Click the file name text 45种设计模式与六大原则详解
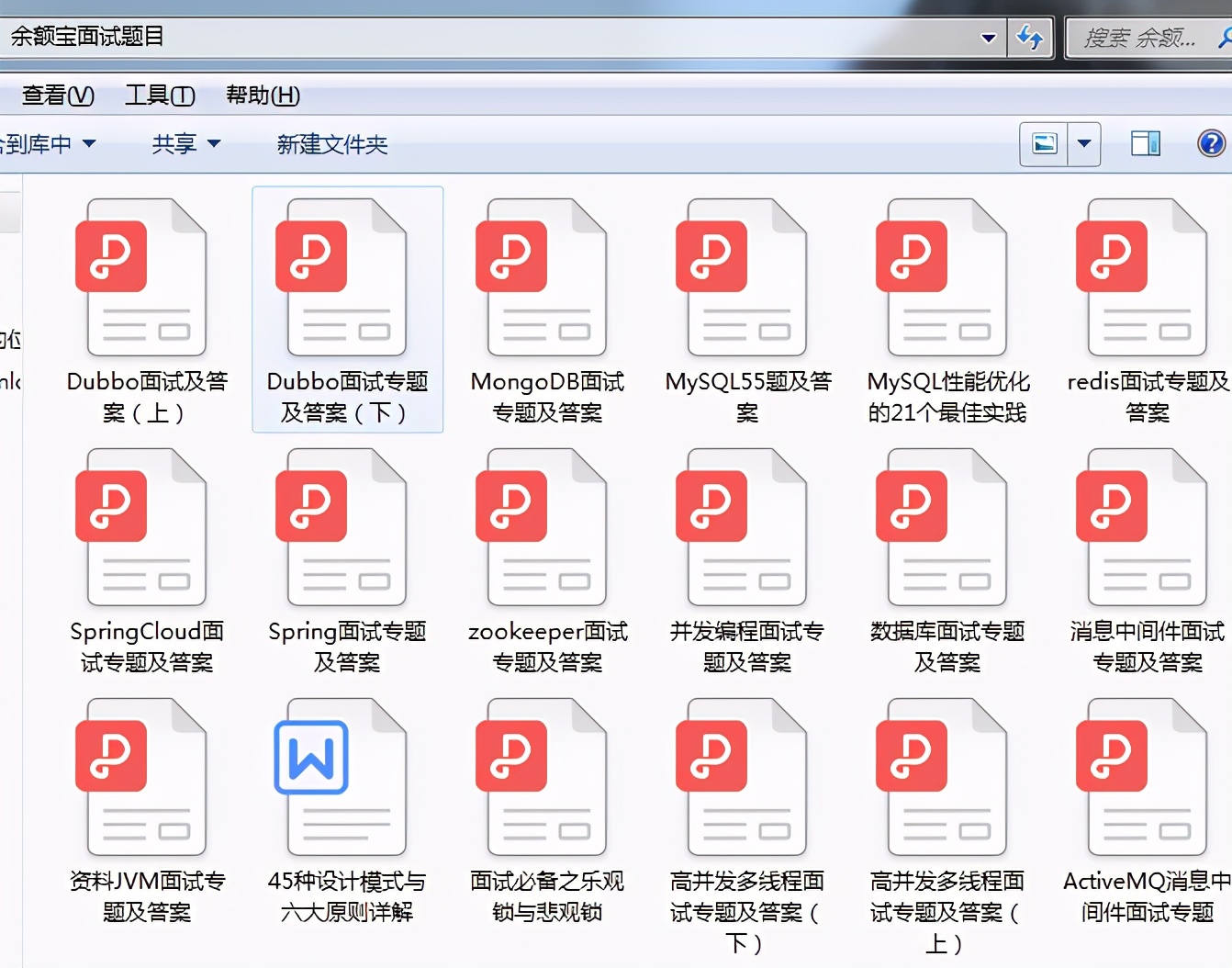This screenshot has height=968, width=1232. click(347, 896)
